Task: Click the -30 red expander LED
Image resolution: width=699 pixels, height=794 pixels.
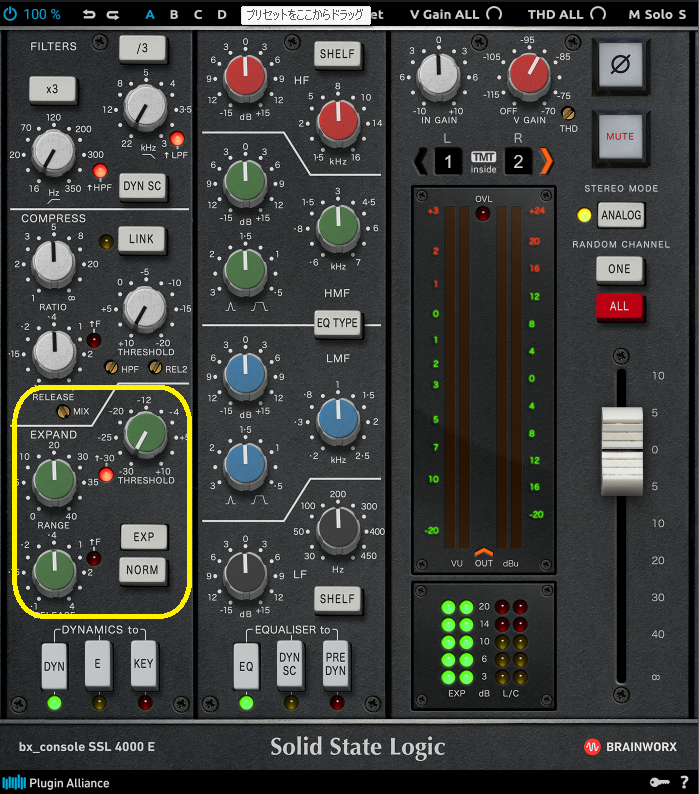Action: (106, 474)
